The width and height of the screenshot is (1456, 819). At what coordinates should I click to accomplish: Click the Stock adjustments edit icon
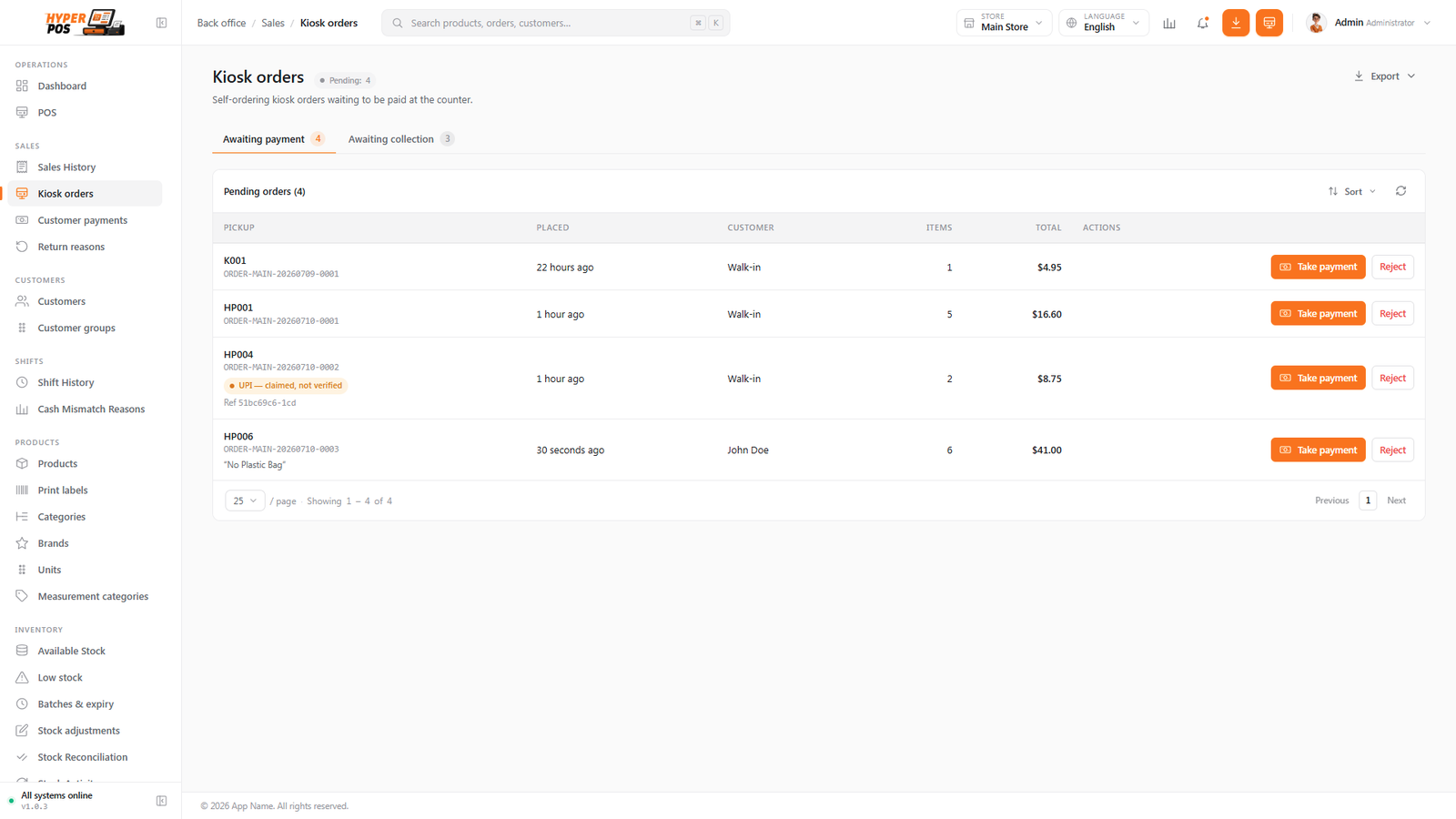click(22, 730)
